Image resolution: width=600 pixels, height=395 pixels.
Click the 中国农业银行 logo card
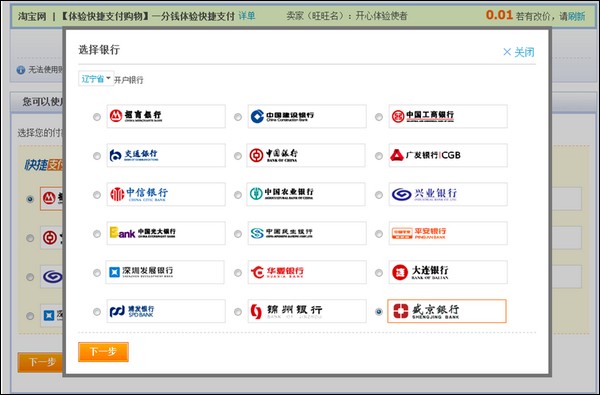click(x=306, y=194)
